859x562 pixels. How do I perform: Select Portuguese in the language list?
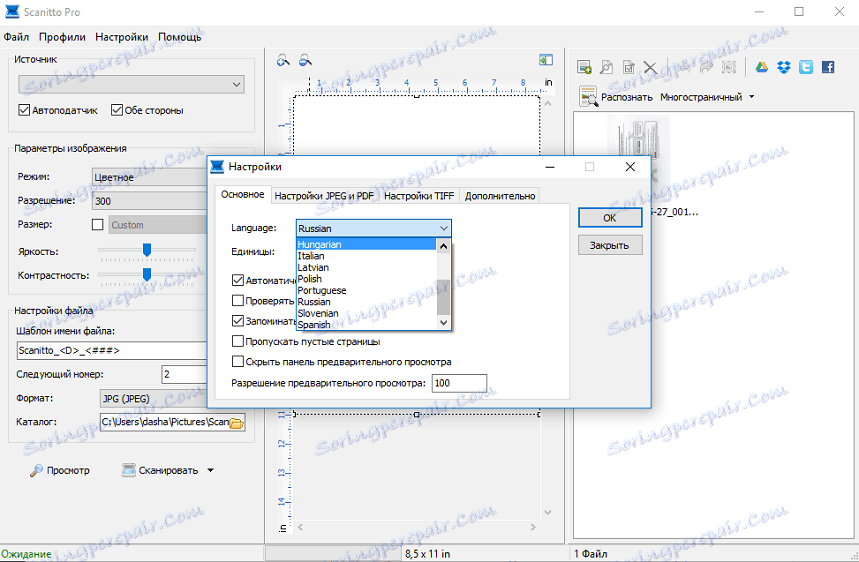click(366, 290)
